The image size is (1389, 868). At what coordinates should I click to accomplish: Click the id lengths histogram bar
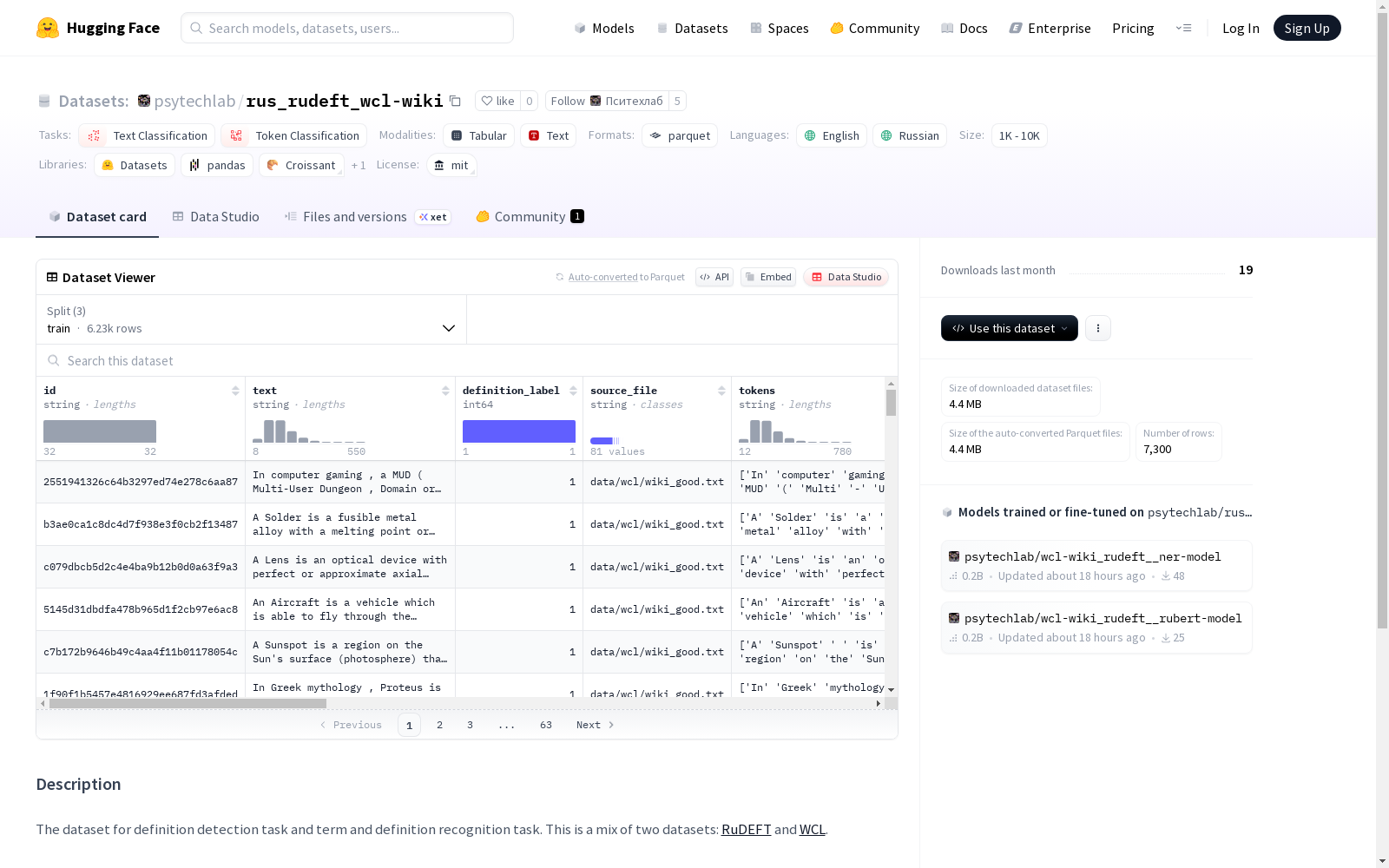pos(100,431)
